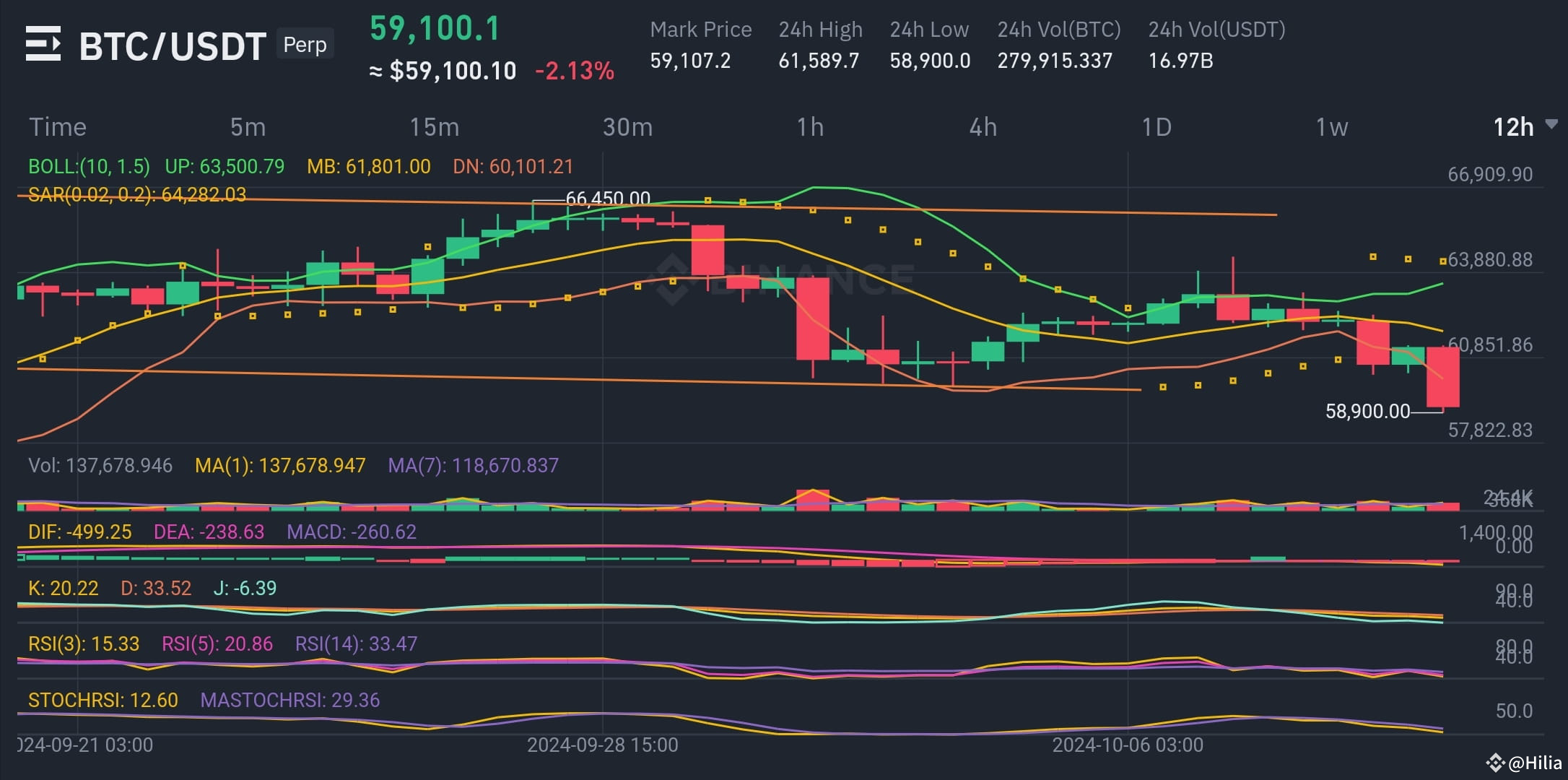This screenshot has width=1568, height=780.
Task: Select the 1w weekly interval
Action: (x=1330, y=127)
